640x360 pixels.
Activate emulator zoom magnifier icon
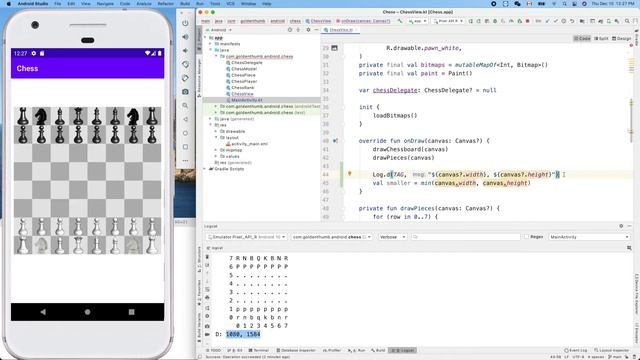tap(185, 106)
